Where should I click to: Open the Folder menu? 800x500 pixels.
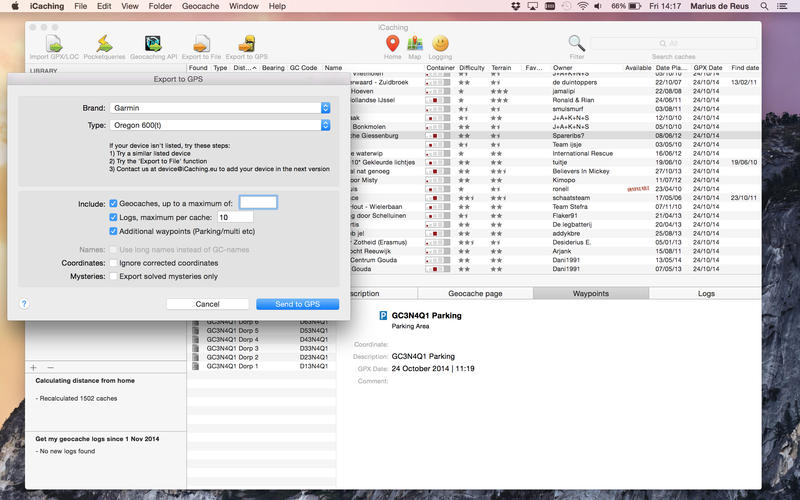point(160,6)
